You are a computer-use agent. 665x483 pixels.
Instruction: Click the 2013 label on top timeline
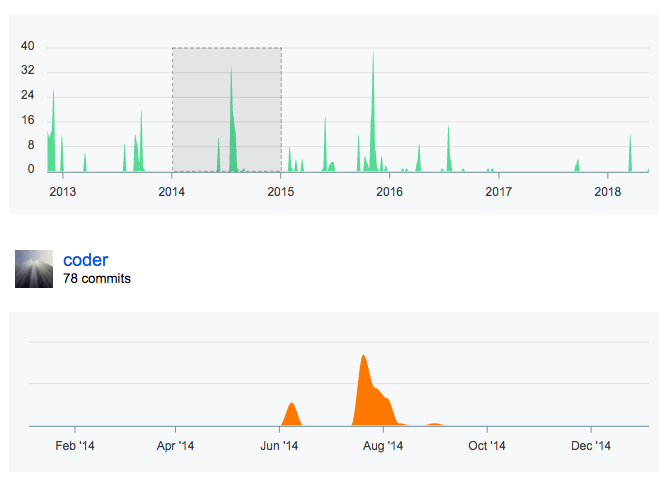(62, 190)
